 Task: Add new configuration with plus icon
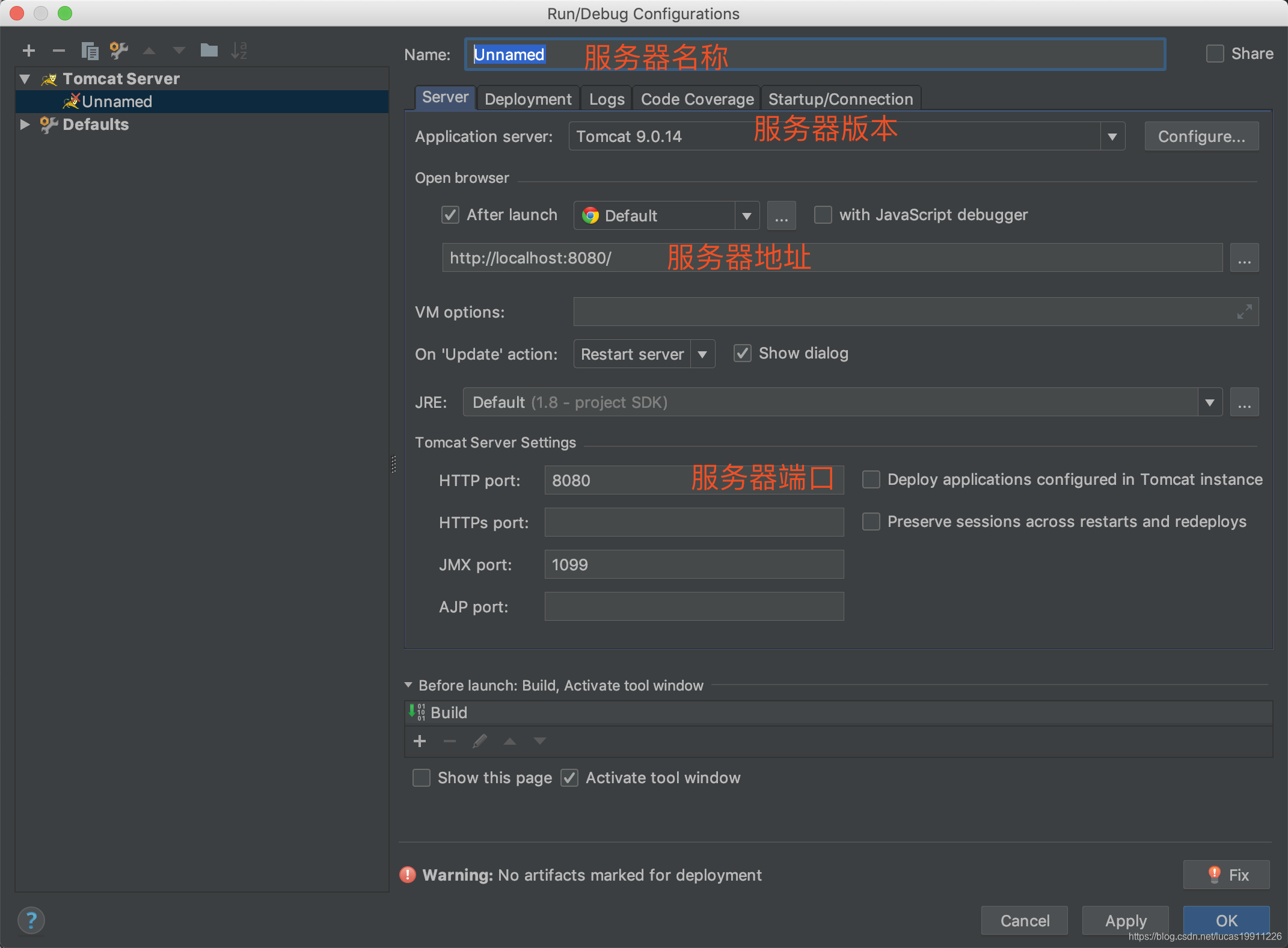28,51
